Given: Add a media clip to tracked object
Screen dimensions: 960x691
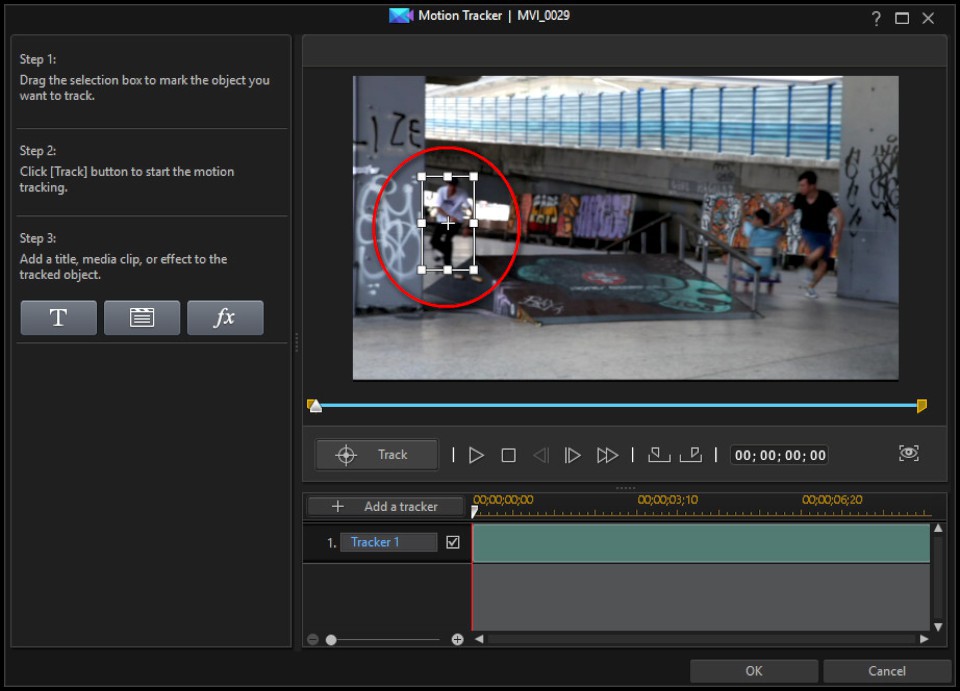Looking at the screenshot, I should click(142, 318).
